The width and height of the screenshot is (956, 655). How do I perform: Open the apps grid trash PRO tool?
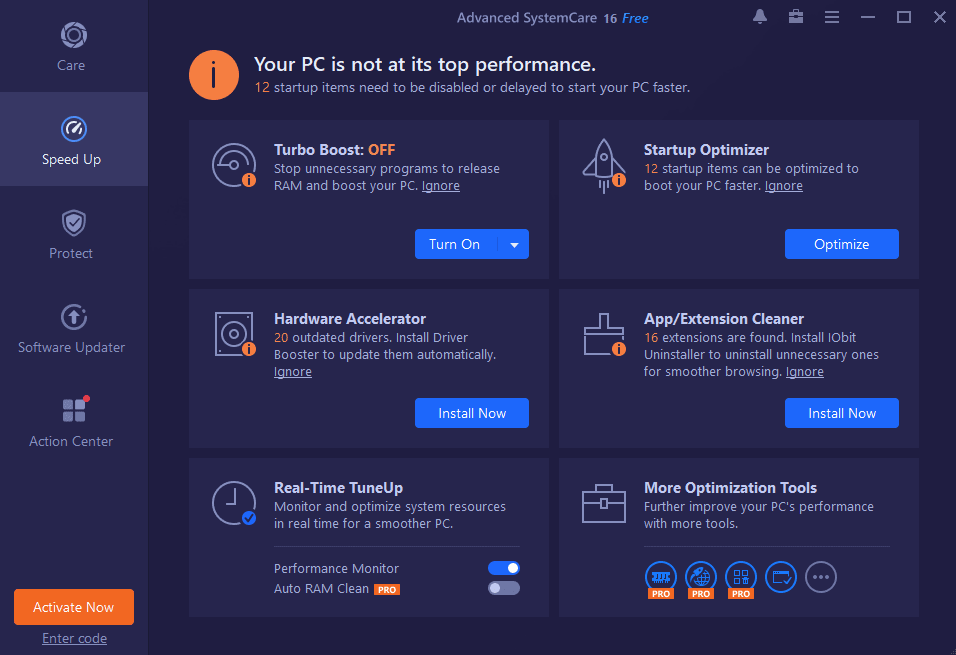[741, 579]
